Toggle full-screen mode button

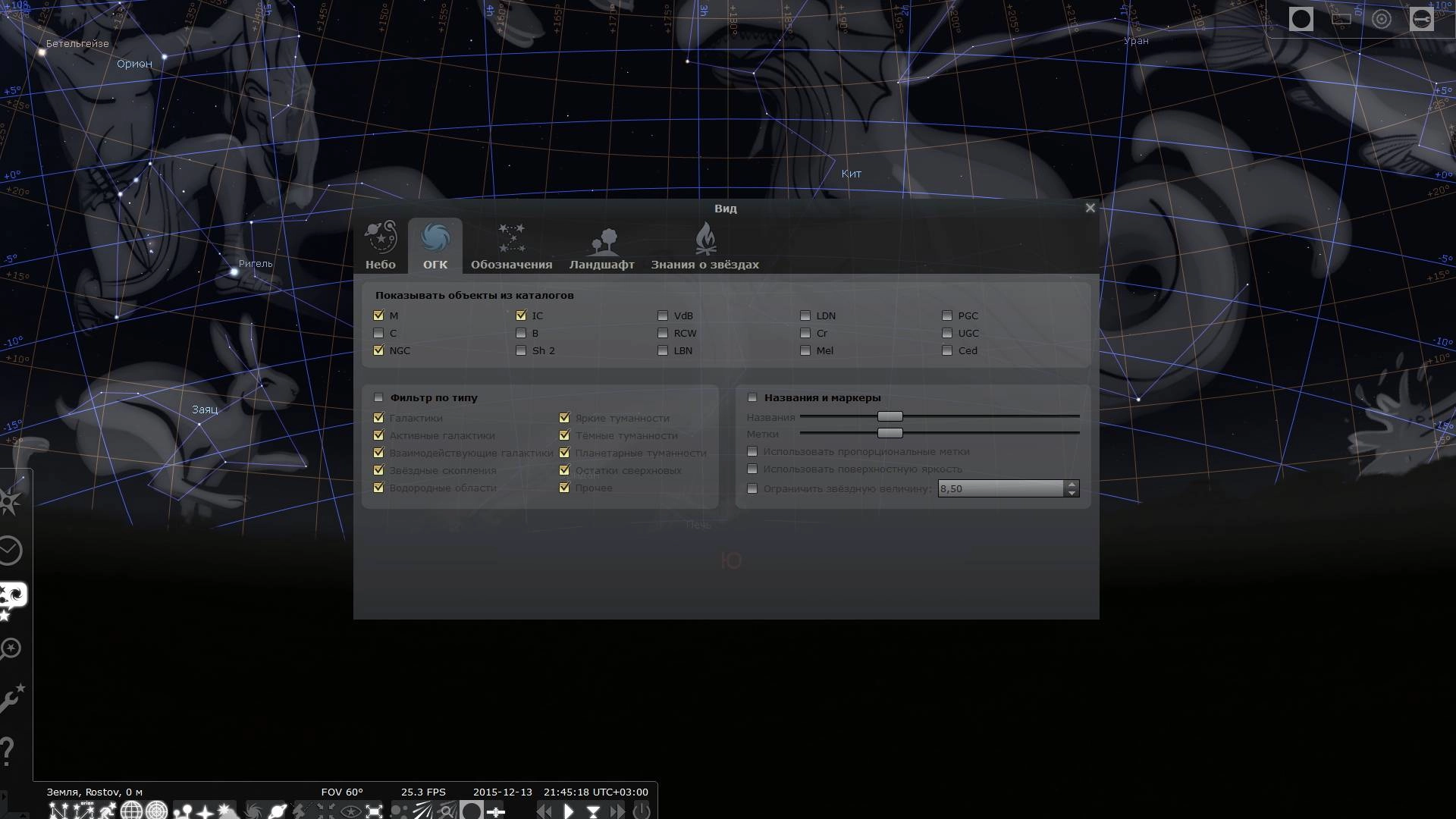click(374, 810)
